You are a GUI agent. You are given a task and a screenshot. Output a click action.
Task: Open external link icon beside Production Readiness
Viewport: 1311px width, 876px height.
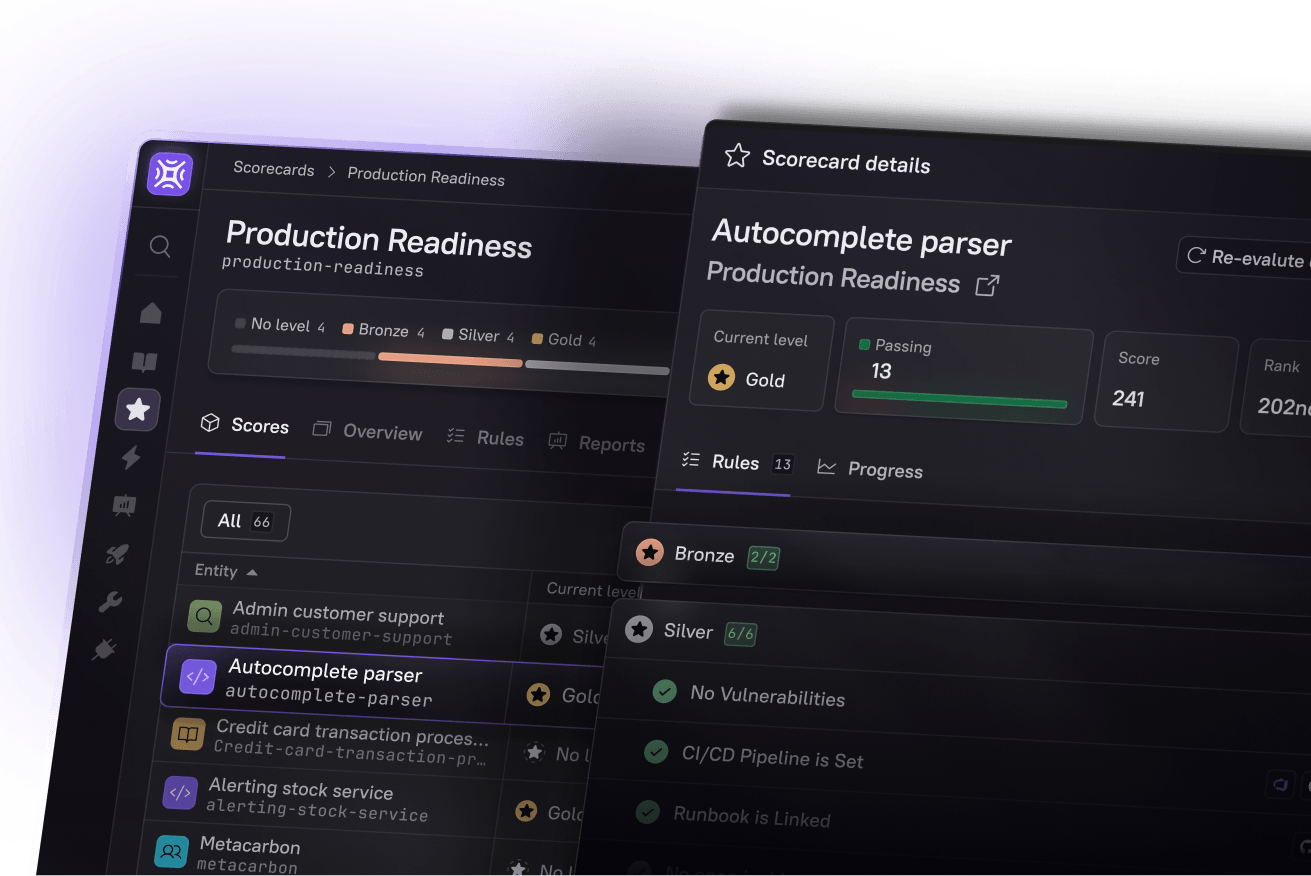[x=987, y=286]
